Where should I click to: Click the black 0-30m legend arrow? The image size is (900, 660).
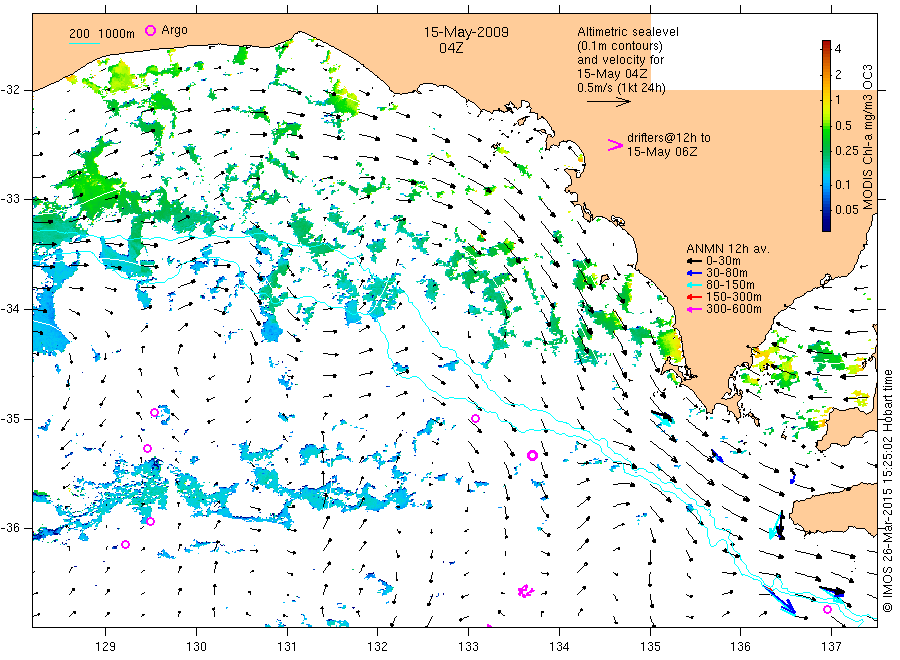coord(694,261)
